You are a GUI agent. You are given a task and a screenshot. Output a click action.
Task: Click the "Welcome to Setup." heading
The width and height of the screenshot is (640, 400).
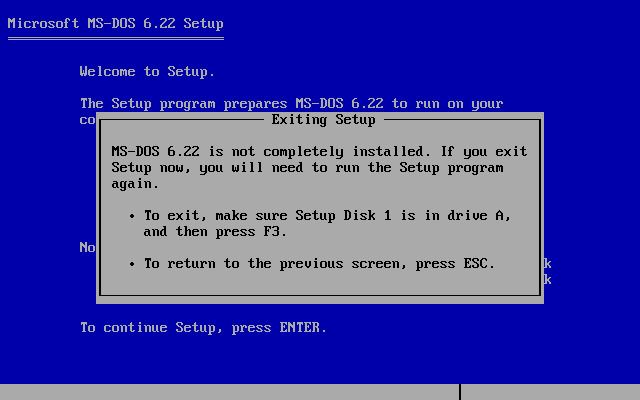pyautogui.click(x=147, y=71)
